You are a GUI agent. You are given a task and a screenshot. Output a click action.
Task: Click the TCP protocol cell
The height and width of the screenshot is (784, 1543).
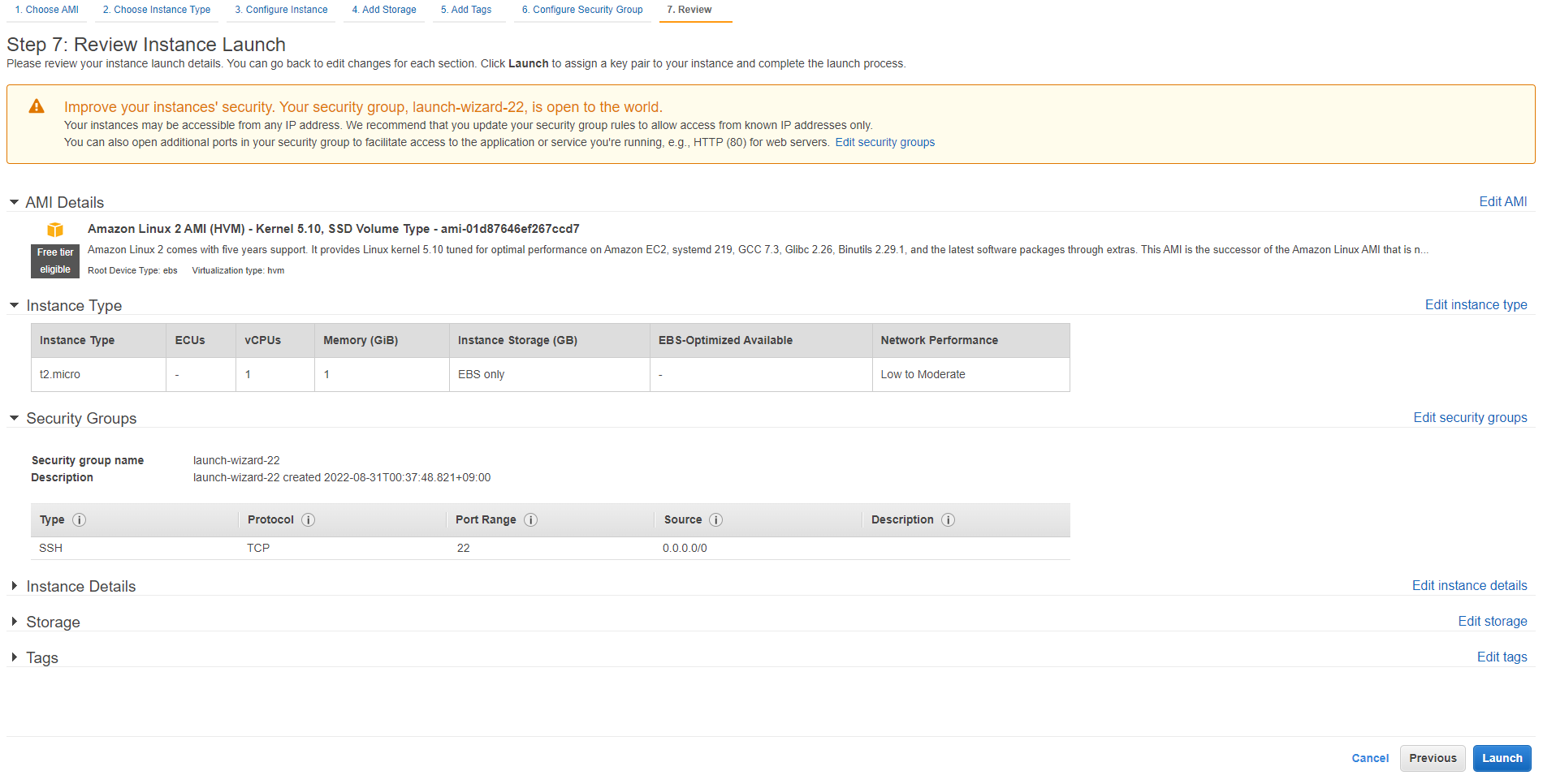258,548
